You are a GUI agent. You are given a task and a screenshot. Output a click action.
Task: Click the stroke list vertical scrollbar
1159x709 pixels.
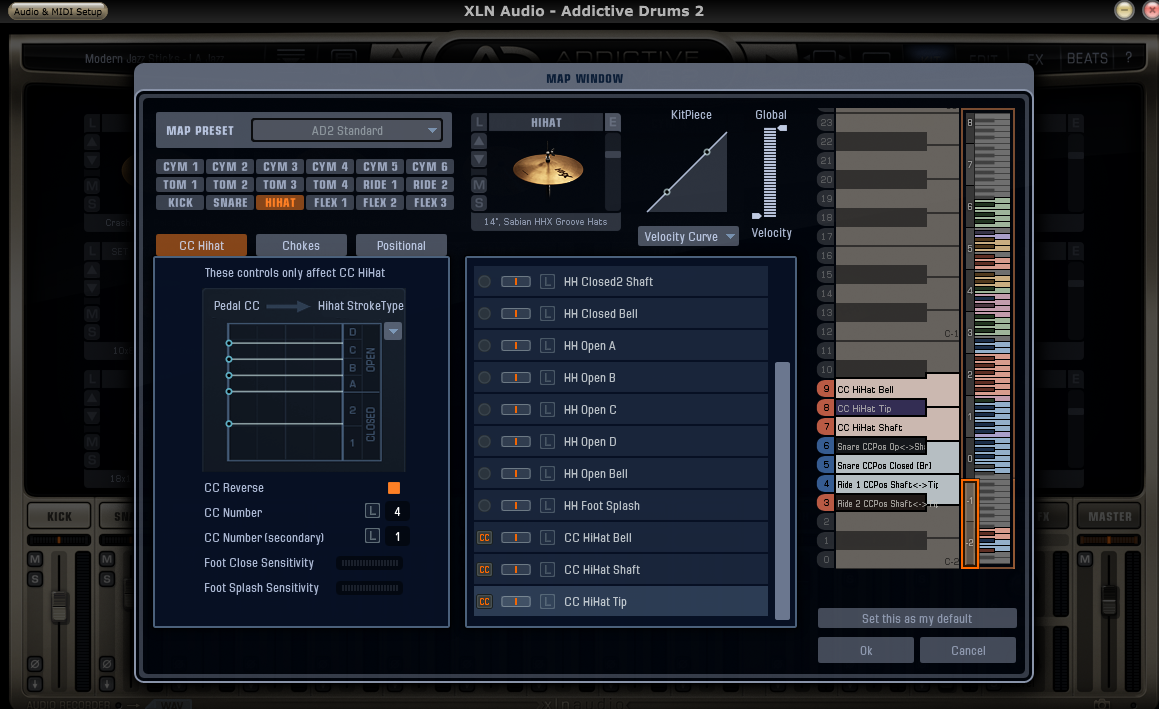(782, 490)
